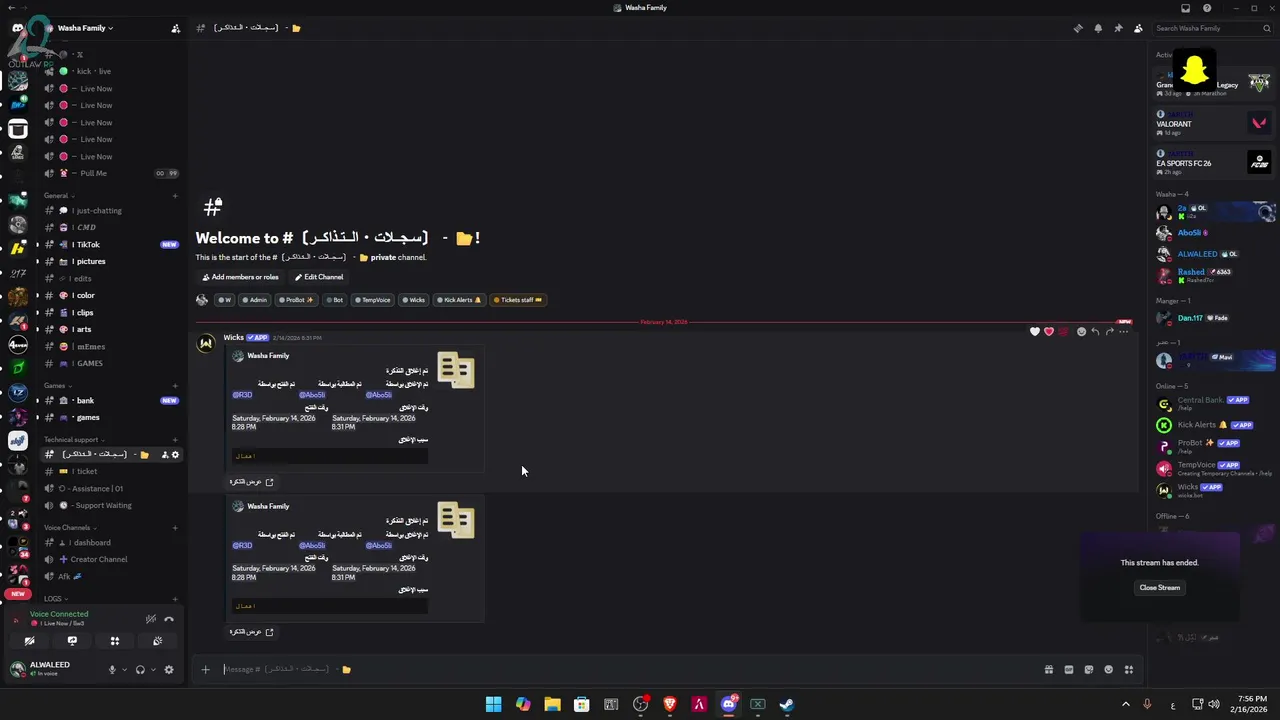Screen dimensions: 1280x720
Task: Open the Threads icon in channel header
Action: [x=1078, y=28]
